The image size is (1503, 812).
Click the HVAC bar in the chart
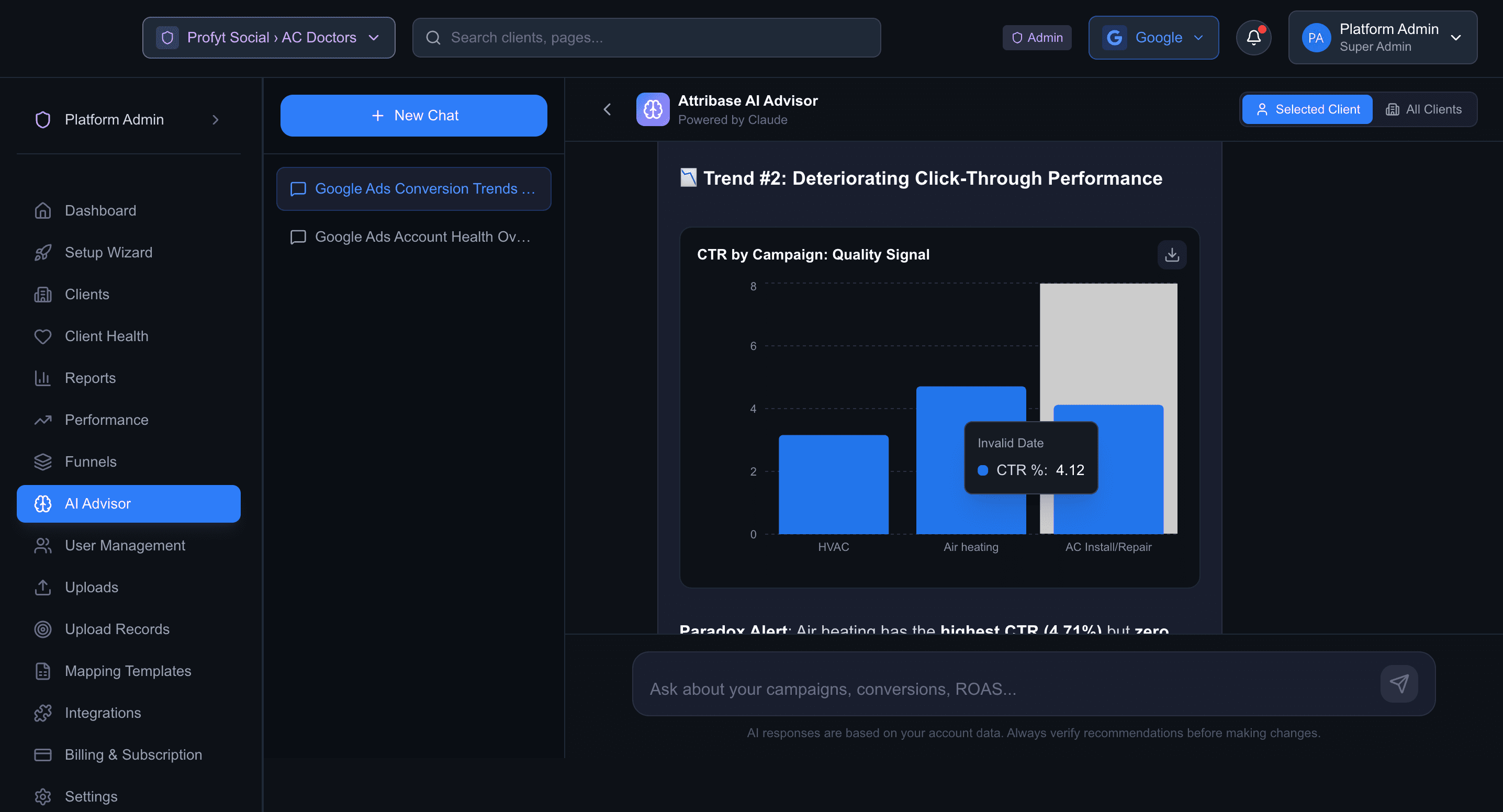pyautogui.click(x=833, y=485)
